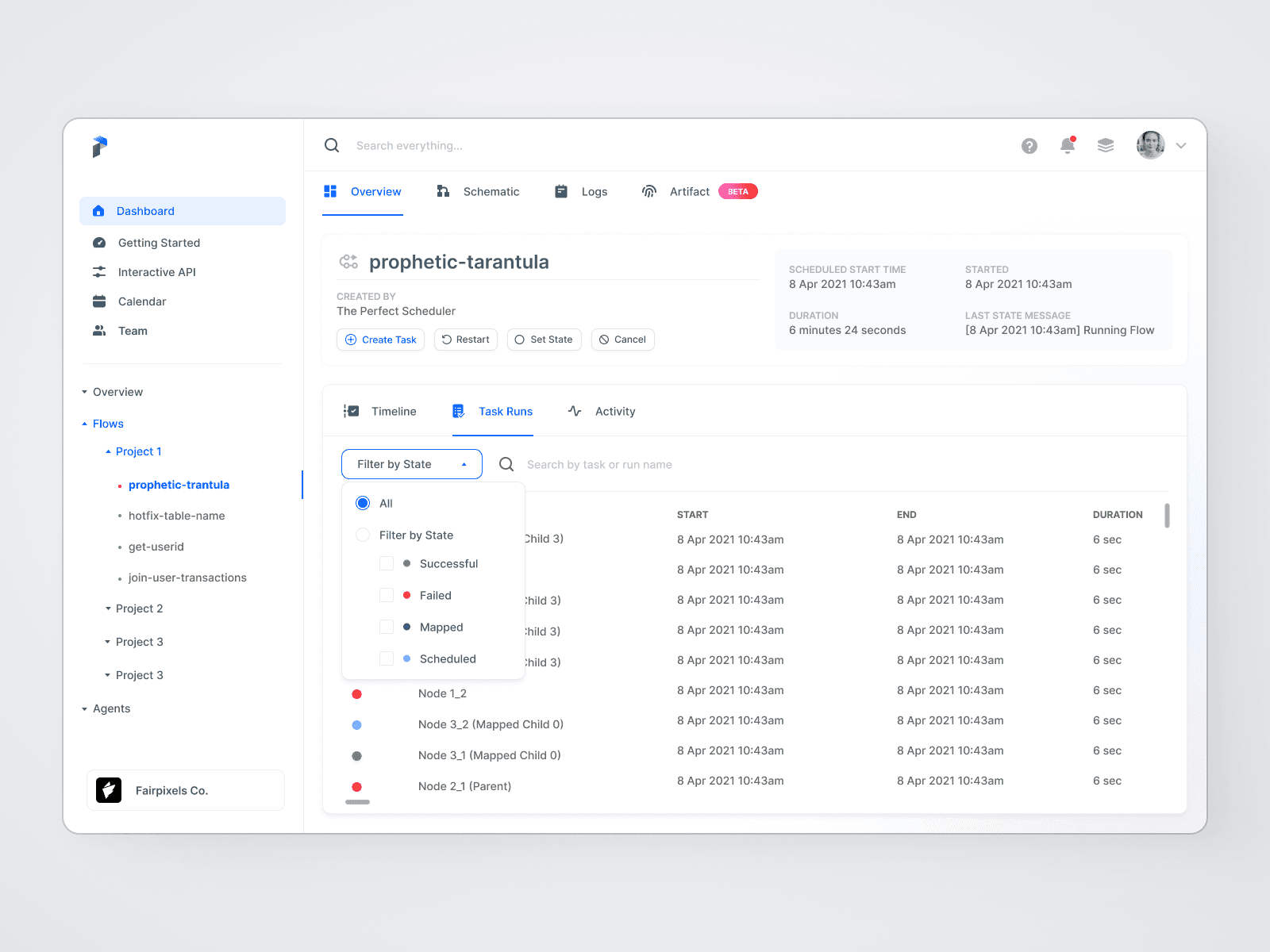Click the Overview tab grid icon
This screenshot has height=952, width=1270.
[x=330, y=191]
